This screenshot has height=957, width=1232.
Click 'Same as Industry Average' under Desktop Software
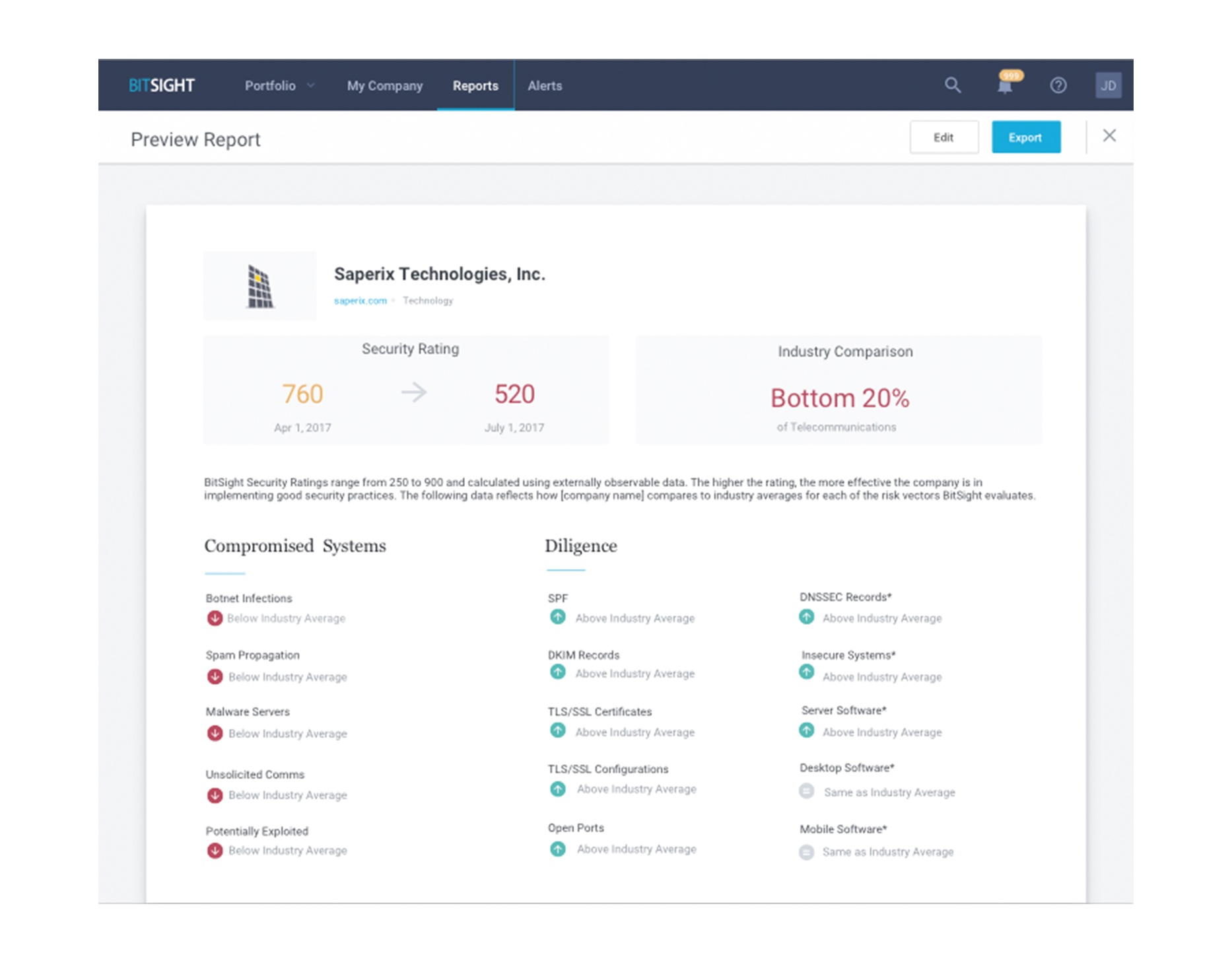(x=889, y=793)
